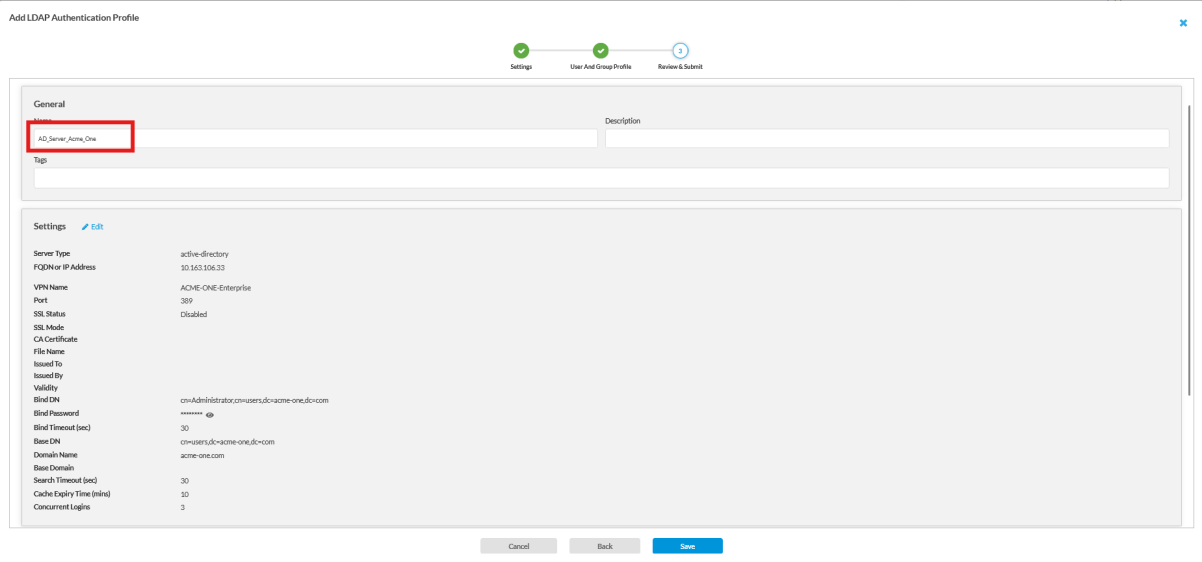1202x562 pixels.
Task: Edit the Settings section
Action: (x=93, y=227)
